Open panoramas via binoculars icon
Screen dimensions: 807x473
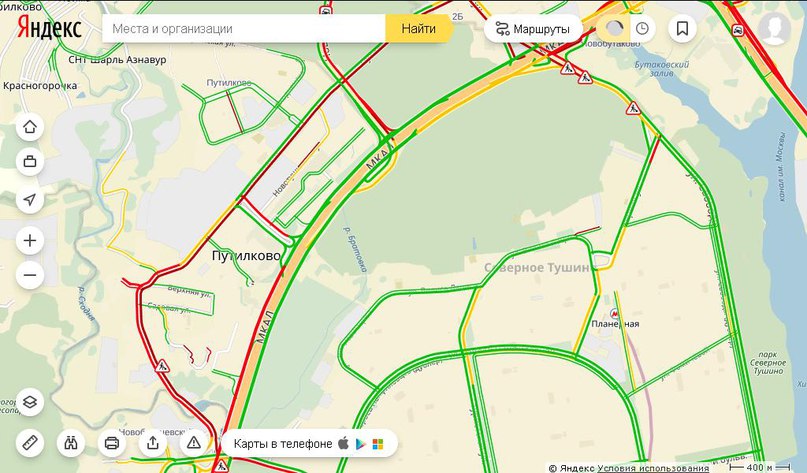point(71,443)
